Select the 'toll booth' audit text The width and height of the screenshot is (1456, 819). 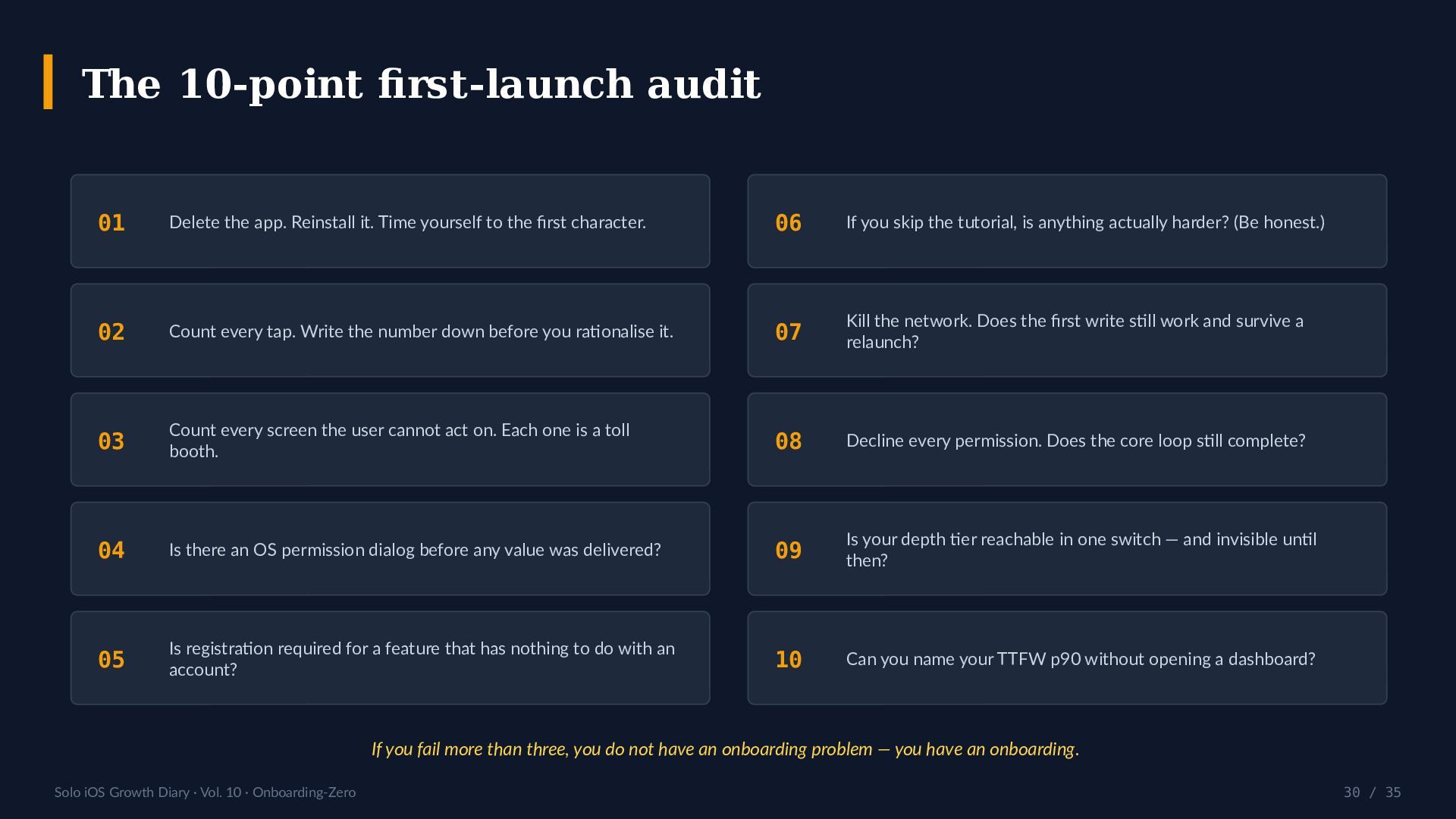coord(400,440)
